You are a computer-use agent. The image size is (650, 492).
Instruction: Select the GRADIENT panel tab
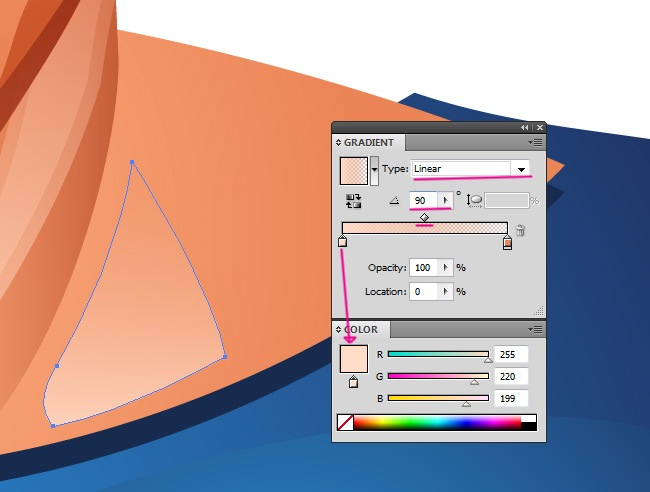[x=369, y=143]
